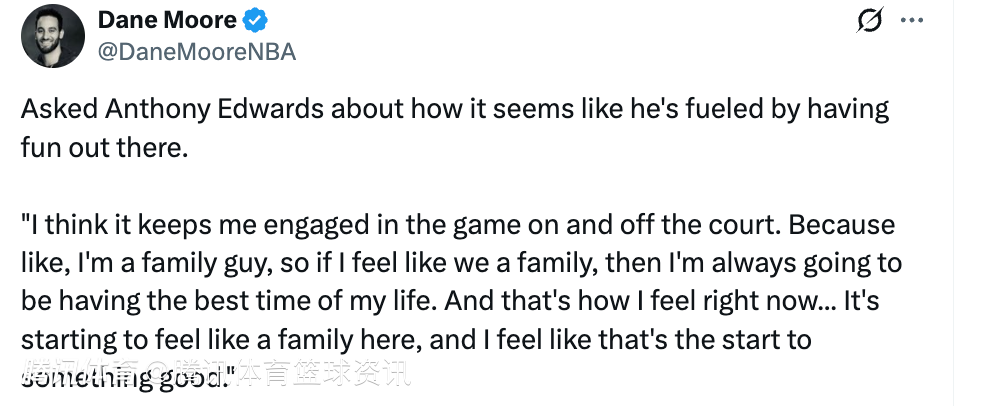Open Dane Moore's profile avatar photo

pyautogui.click(x=52, y=36)
